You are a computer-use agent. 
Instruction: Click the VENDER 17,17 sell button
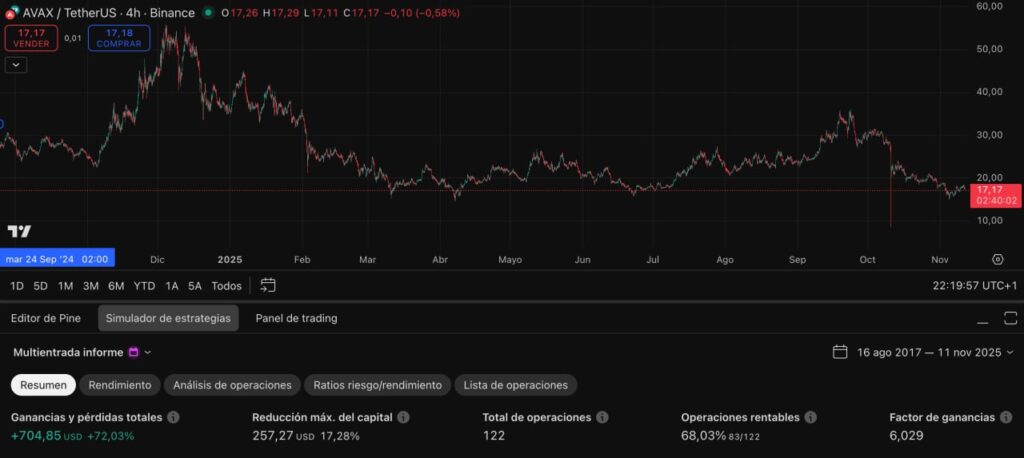(31, 38)
